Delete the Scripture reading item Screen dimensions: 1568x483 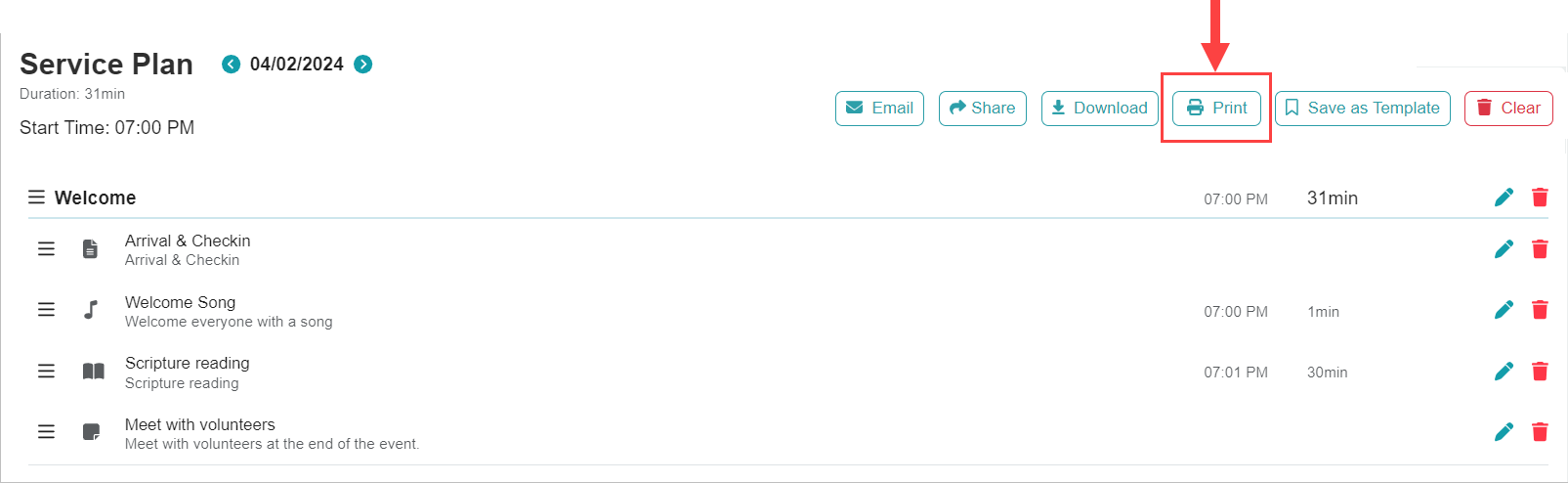click(1540, 372)
